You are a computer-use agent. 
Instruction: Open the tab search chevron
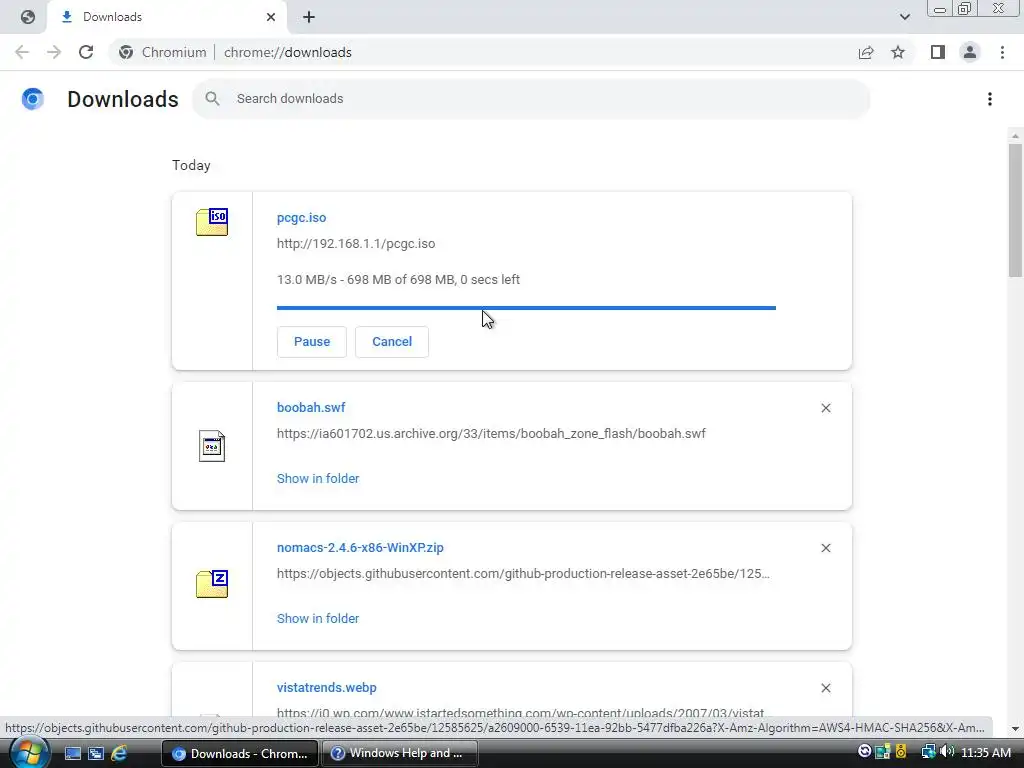point(904,17)
